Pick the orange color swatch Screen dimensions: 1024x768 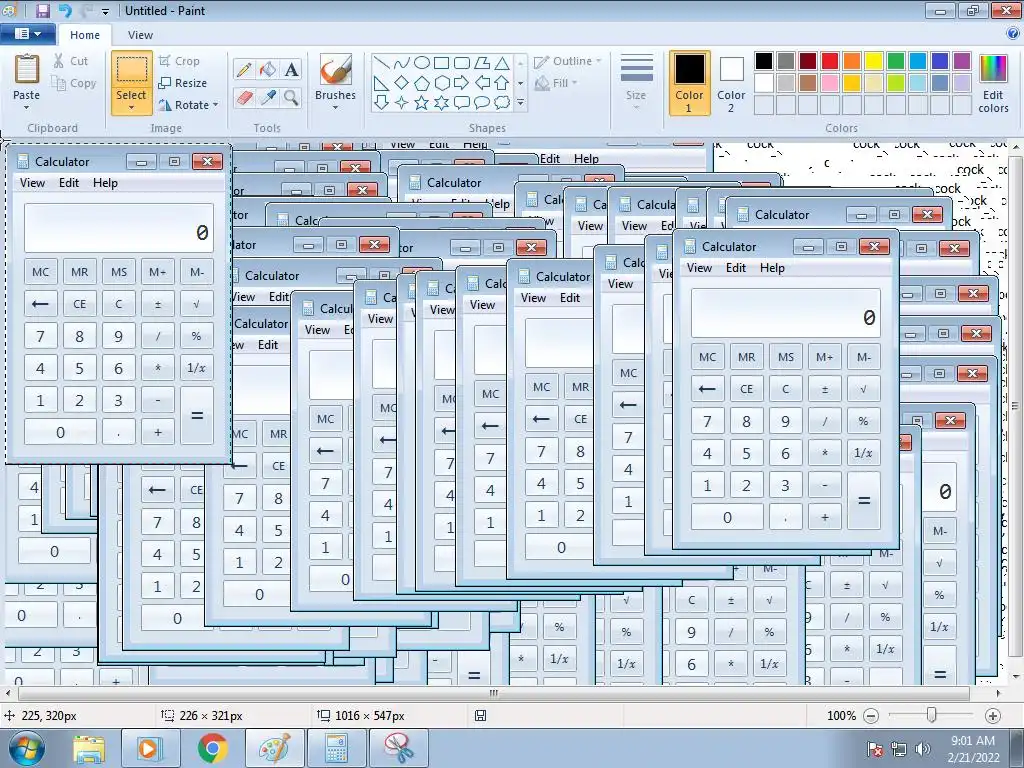[852, 61]
